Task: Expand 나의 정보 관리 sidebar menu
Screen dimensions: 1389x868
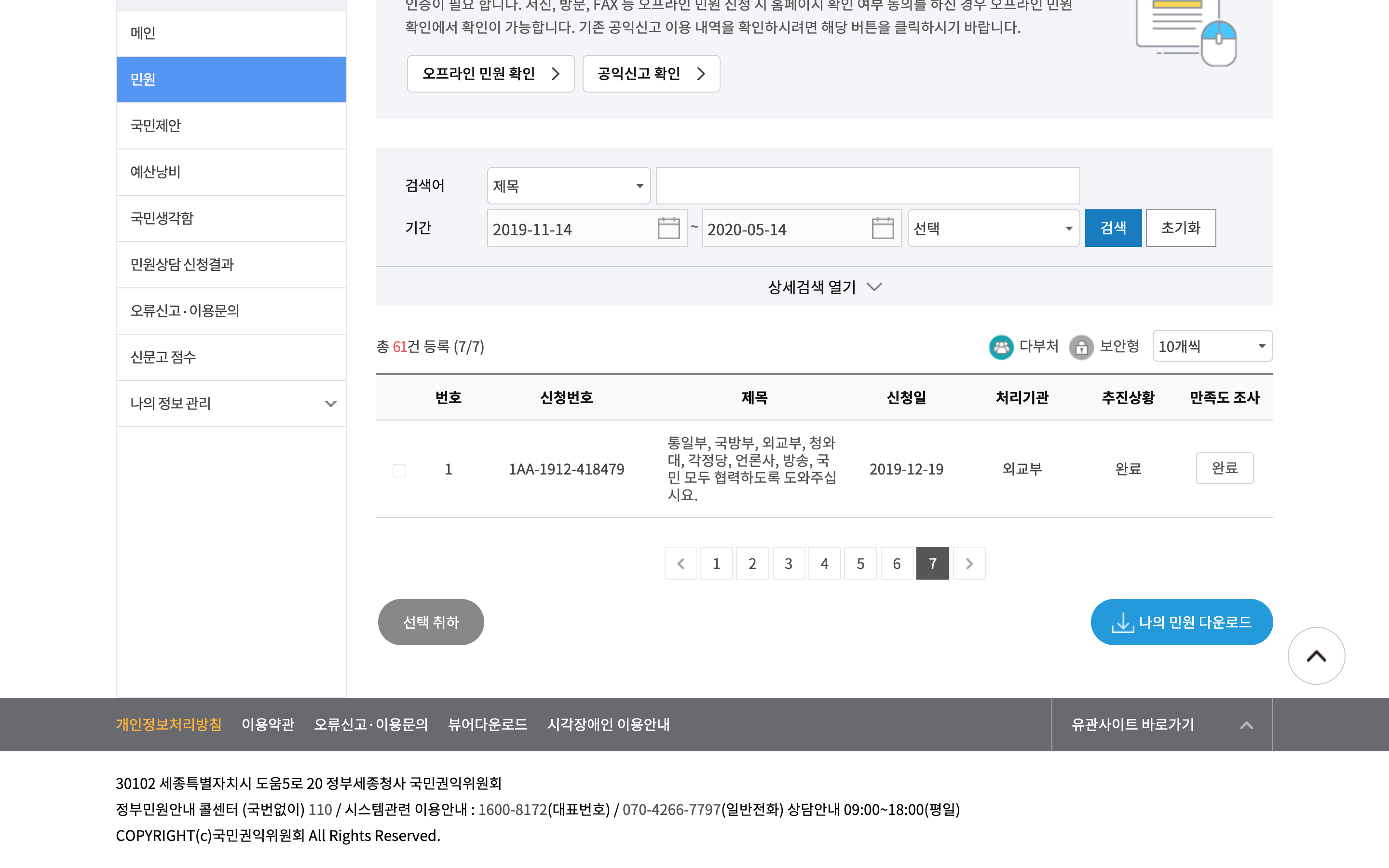Action: (x=231, y=403)
